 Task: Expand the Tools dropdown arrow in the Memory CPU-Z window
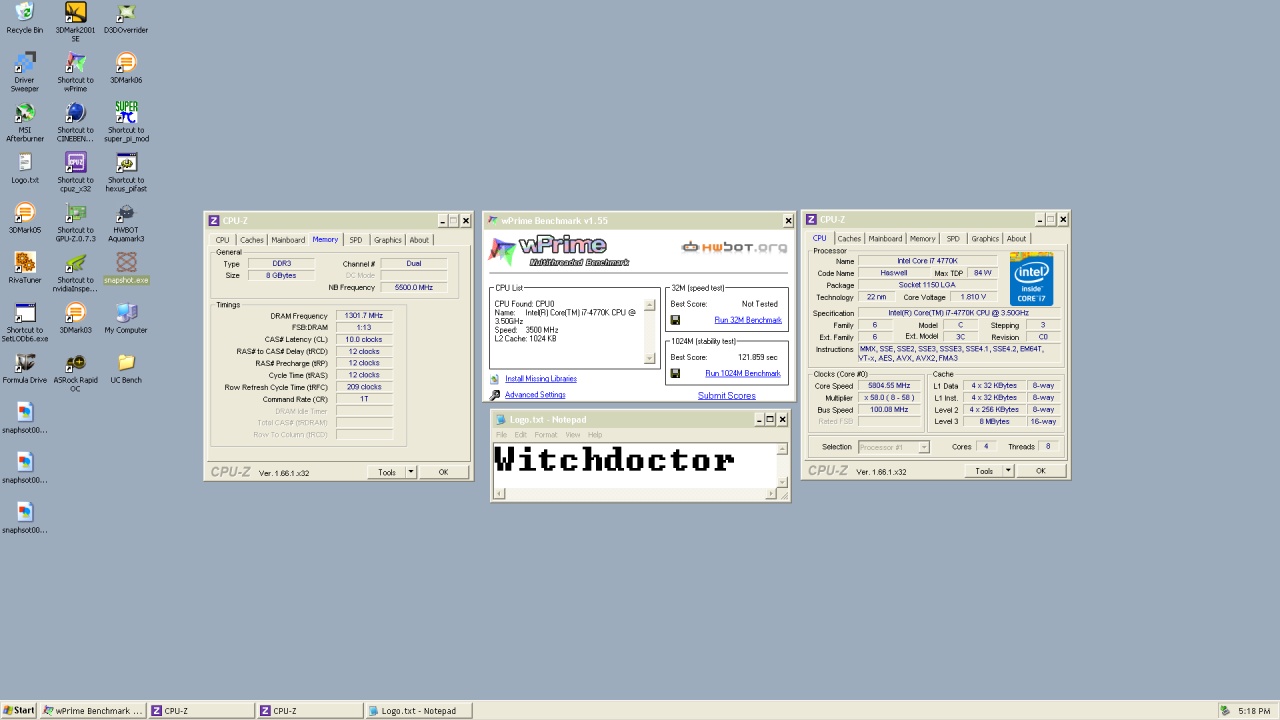click(411, 472)
